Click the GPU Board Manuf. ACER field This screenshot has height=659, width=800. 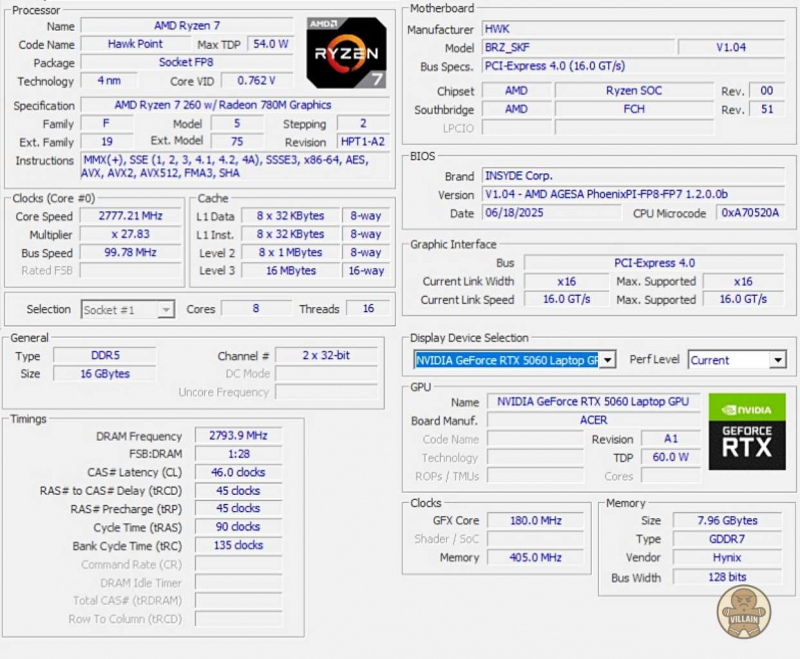pos(592,420)
